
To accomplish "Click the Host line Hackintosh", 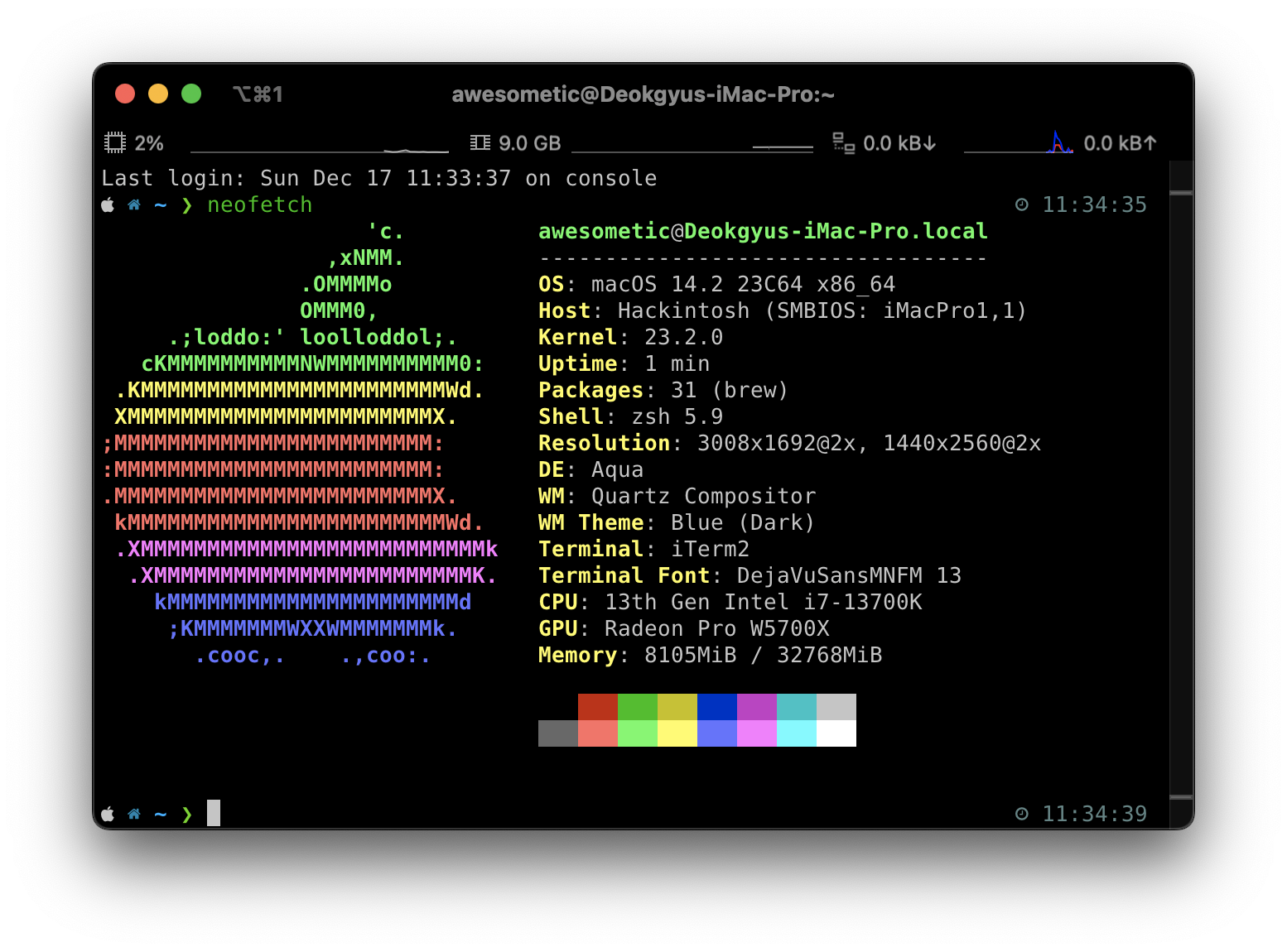I will pyautogui.click(x=783, y=310).
